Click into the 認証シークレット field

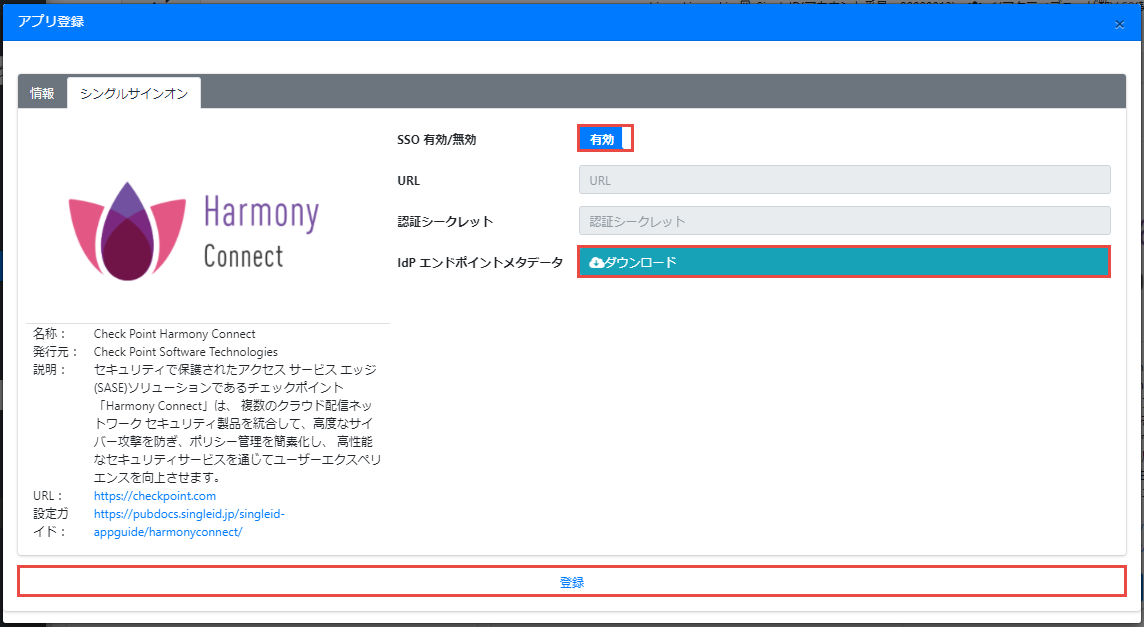(844, 221)
